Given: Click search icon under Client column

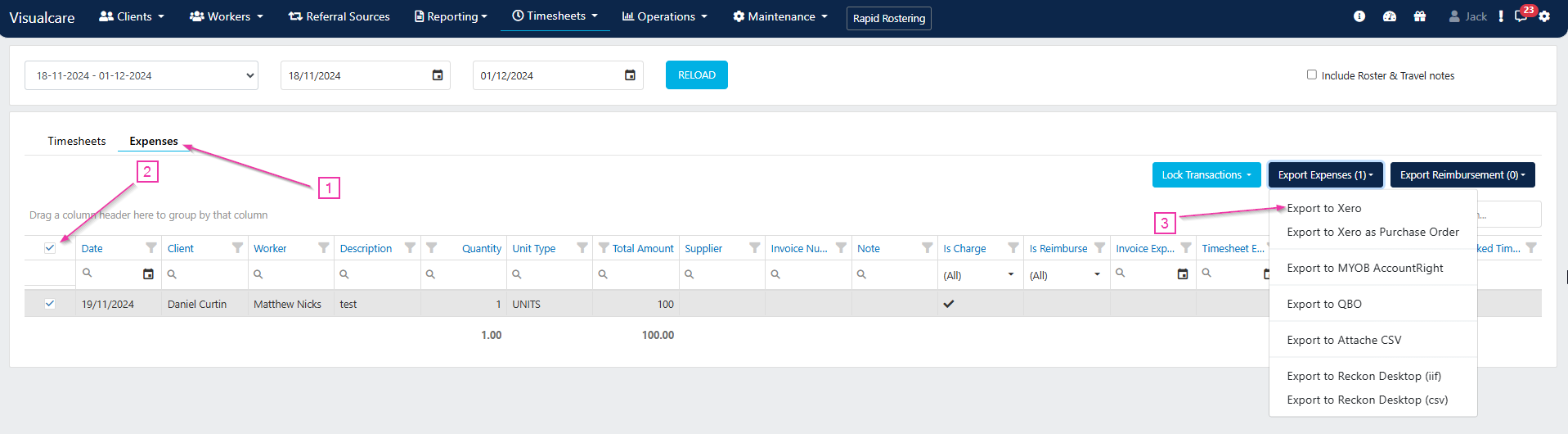Looking at the screenshot, I should (x=173, y=274).
